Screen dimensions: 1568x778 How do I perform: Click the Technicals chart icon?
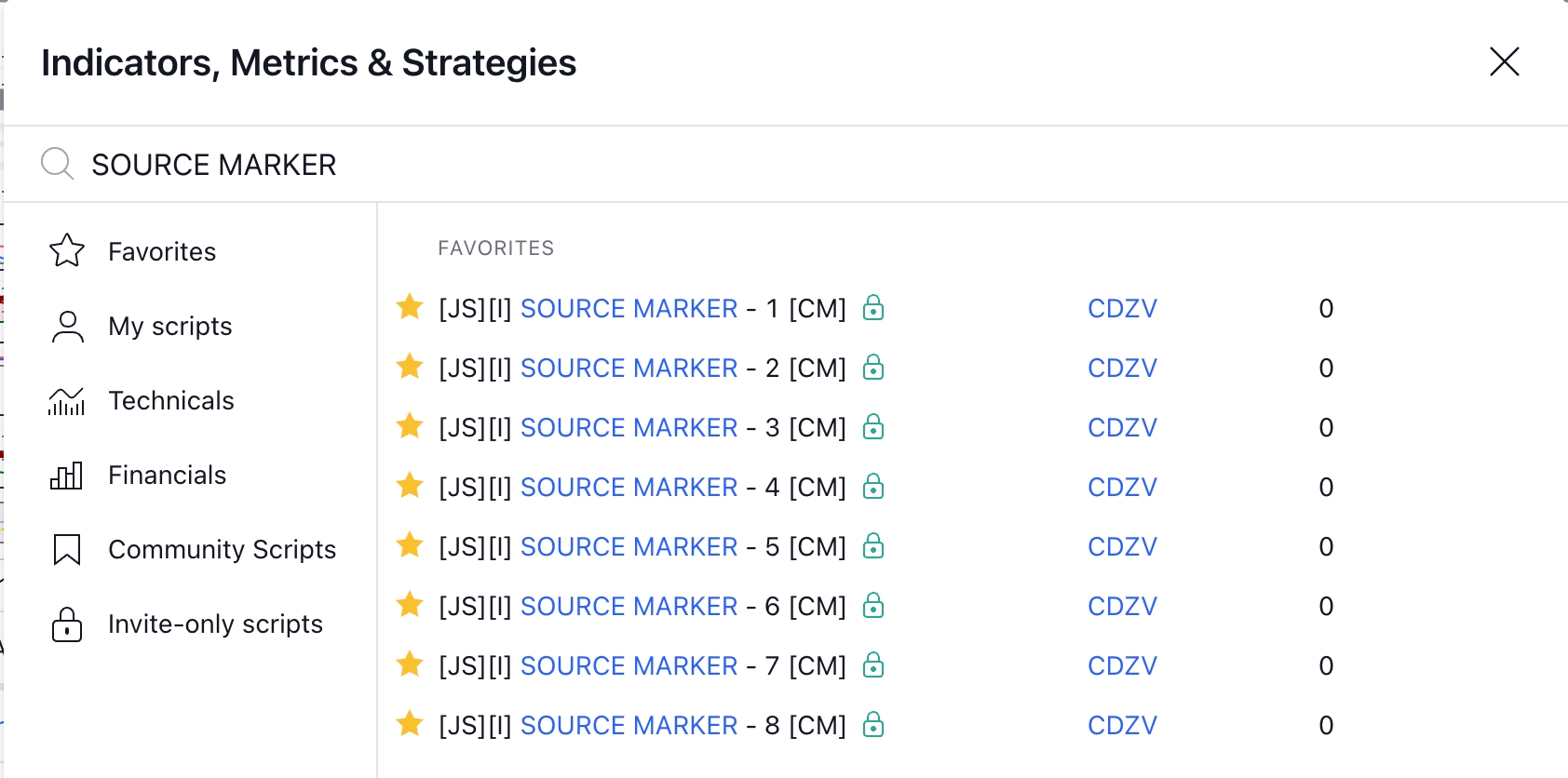coord(67,401)
